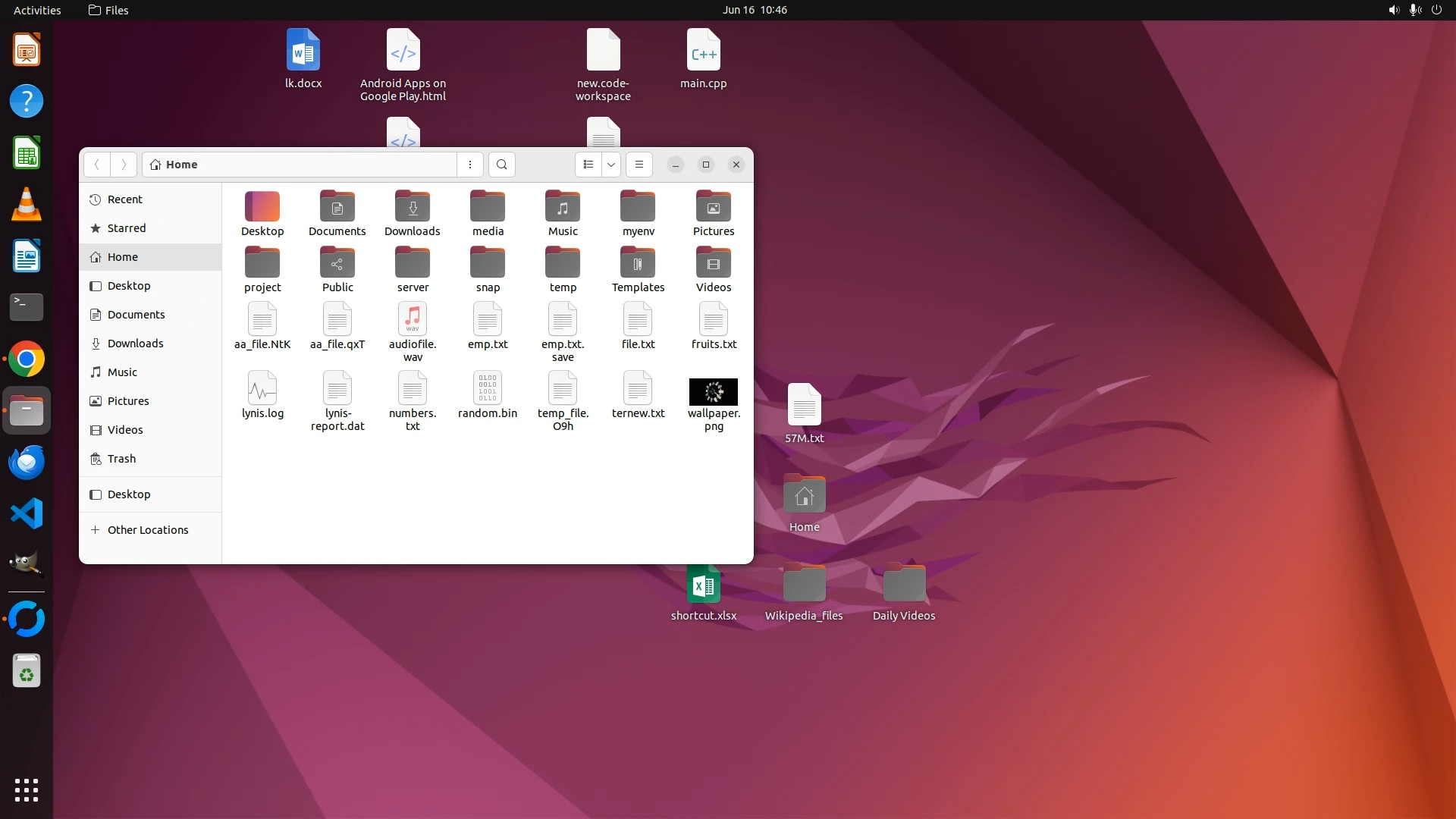Click the forward navigation arrow
Image resolution: width=1456 pixels, height=819 pixels.
pos(124,165)
